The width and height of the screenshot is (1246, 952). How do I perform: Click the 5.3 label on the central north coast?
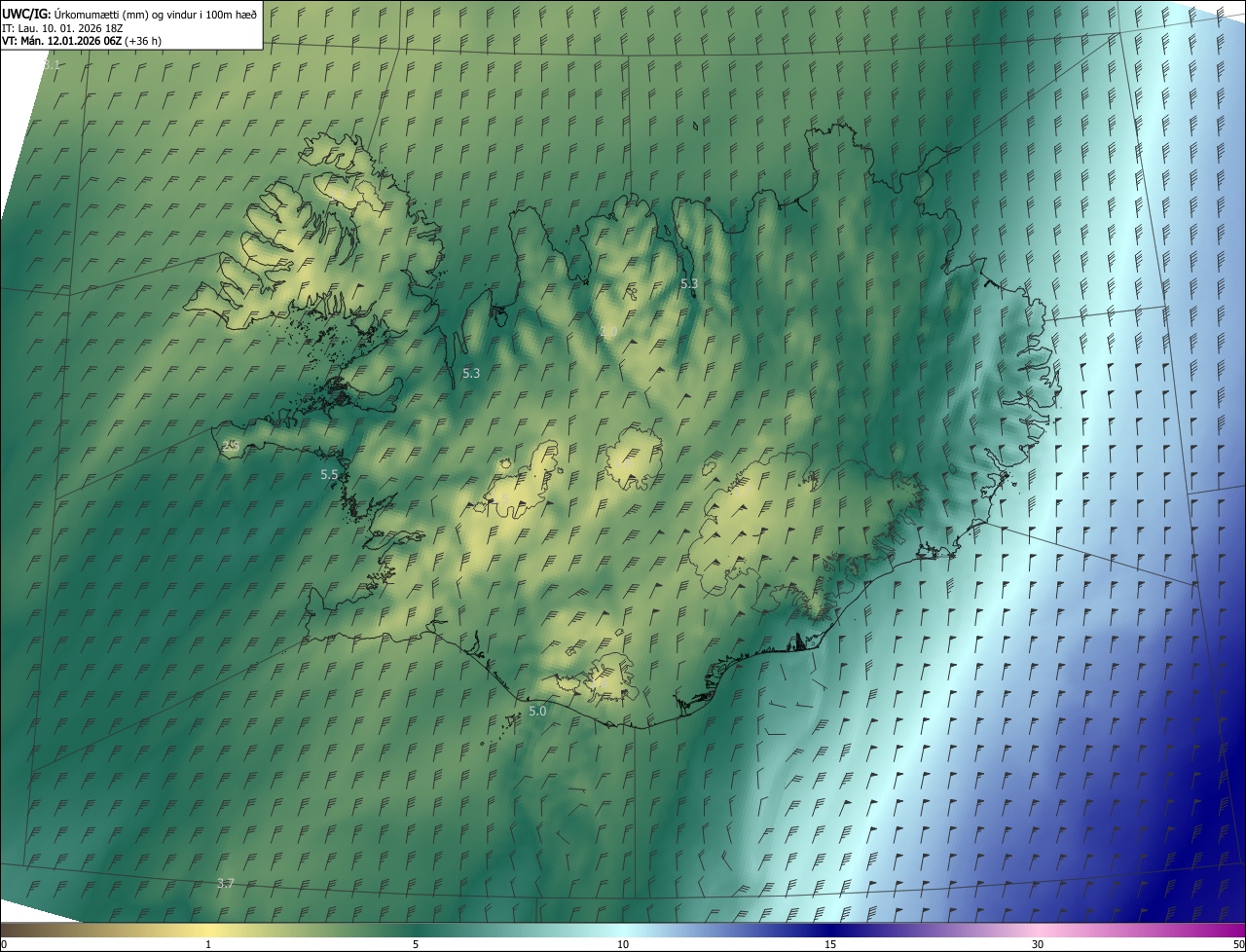pos(689,283)
